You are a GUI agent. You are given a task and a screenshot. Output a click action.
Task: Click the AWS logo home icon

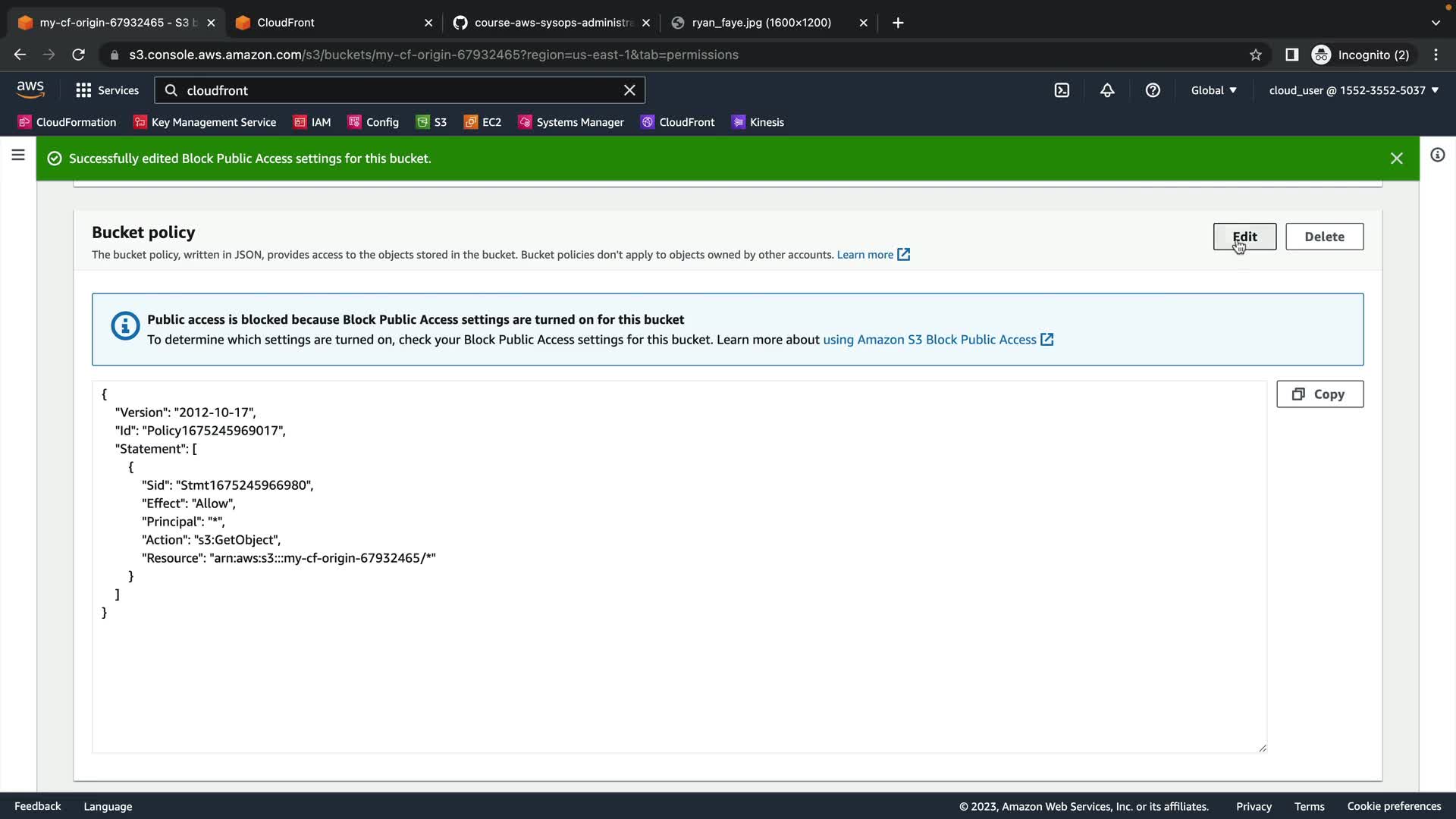pos(30,89)
